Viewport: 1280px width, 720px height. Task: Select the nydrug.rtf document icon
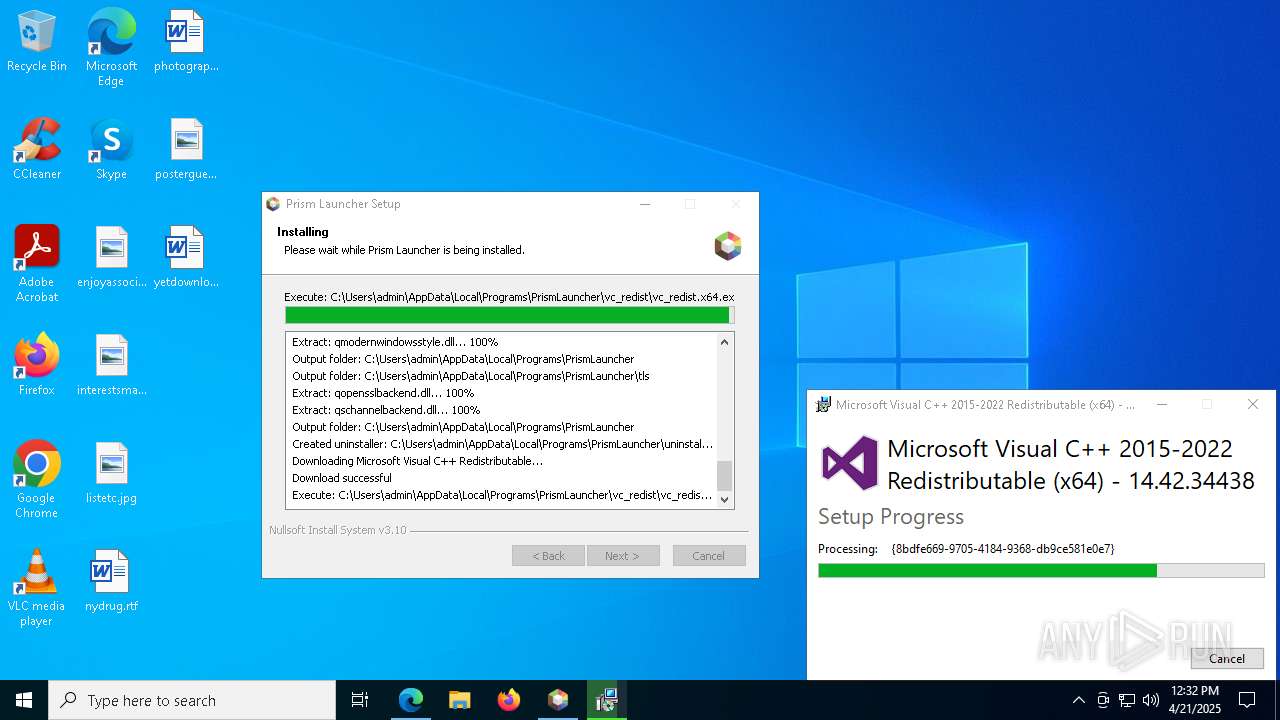[x=111, y=581]
